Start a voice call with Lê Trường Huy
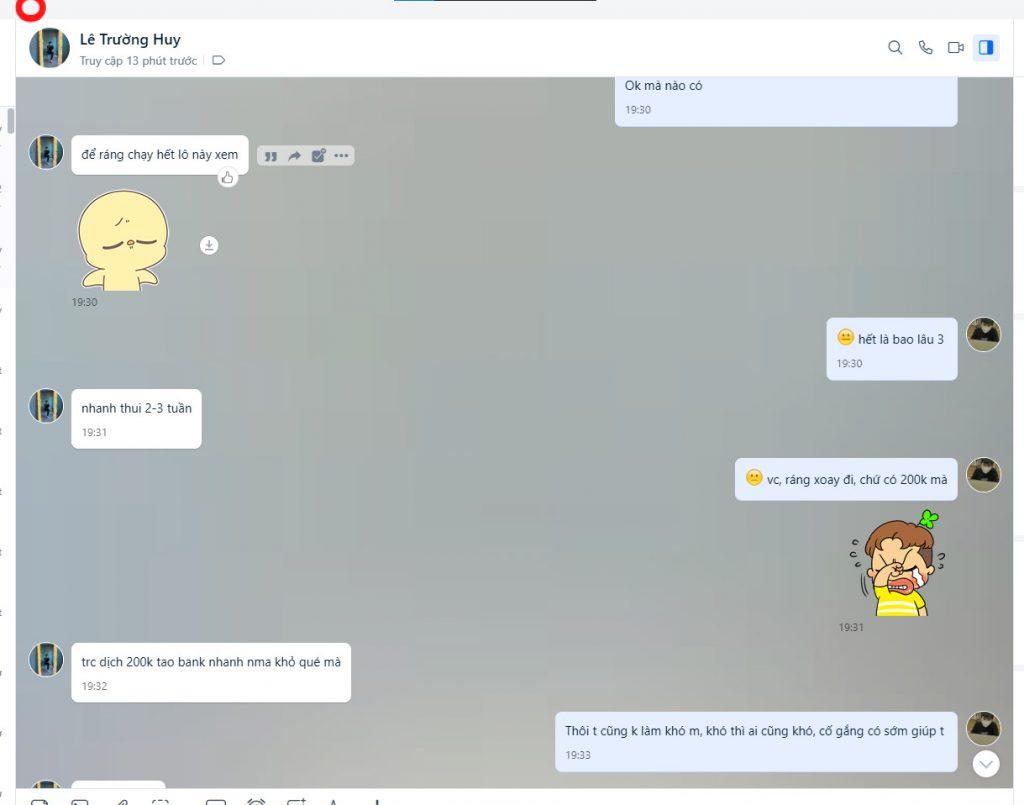Viewport: 1024px width, 805px height. [x=925, y=47]
